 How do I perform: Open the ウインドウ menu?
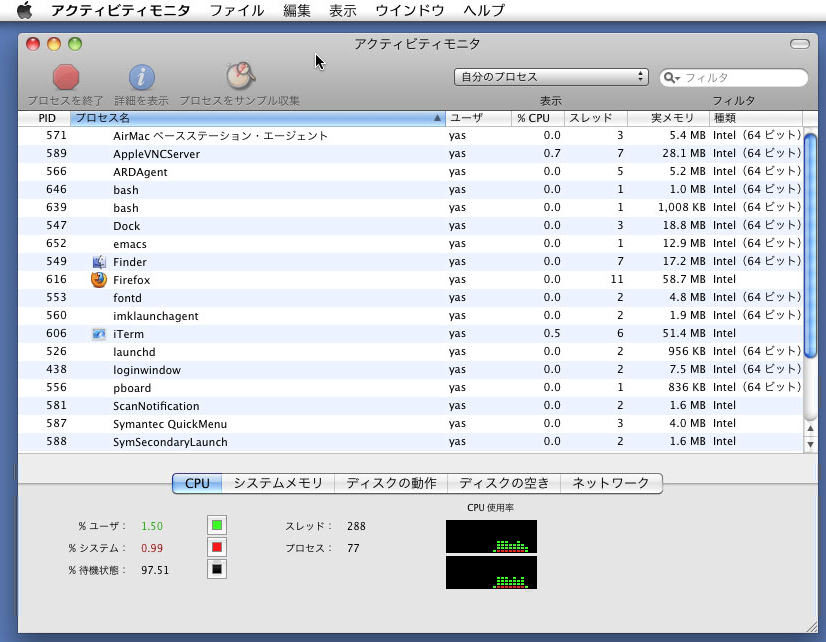(x=410, y=10)
